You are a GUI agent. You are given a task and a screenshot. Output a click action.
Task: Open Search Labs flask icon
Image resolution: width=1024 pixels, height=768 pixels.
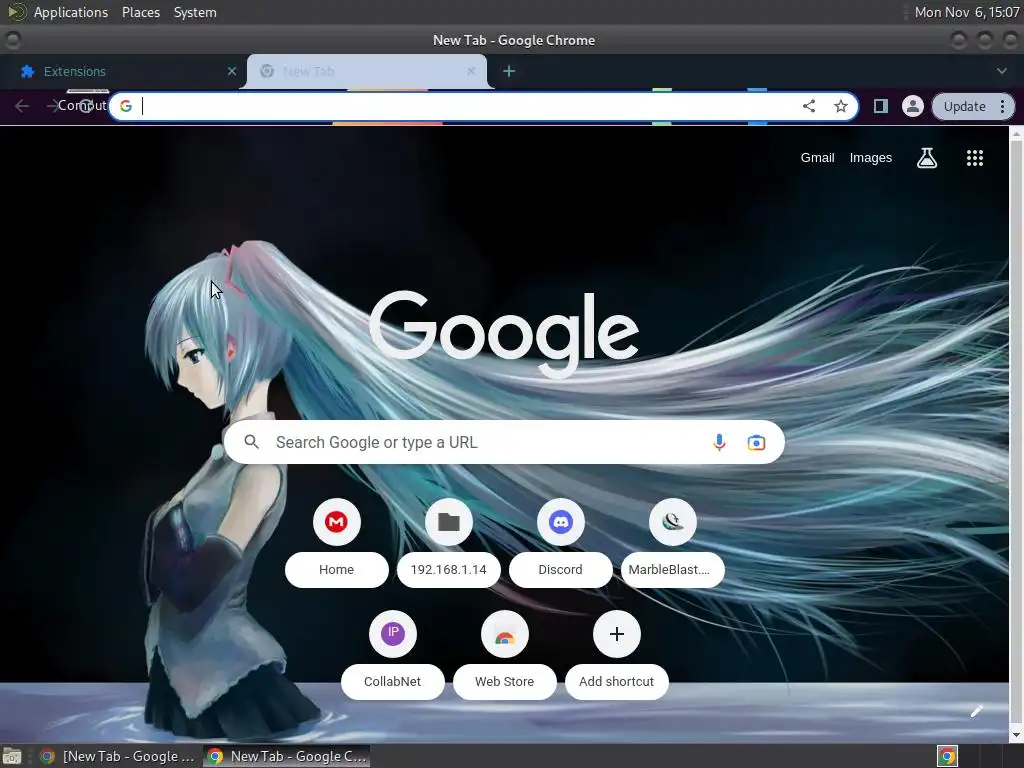pyautogui.click(x=927, y=157)
